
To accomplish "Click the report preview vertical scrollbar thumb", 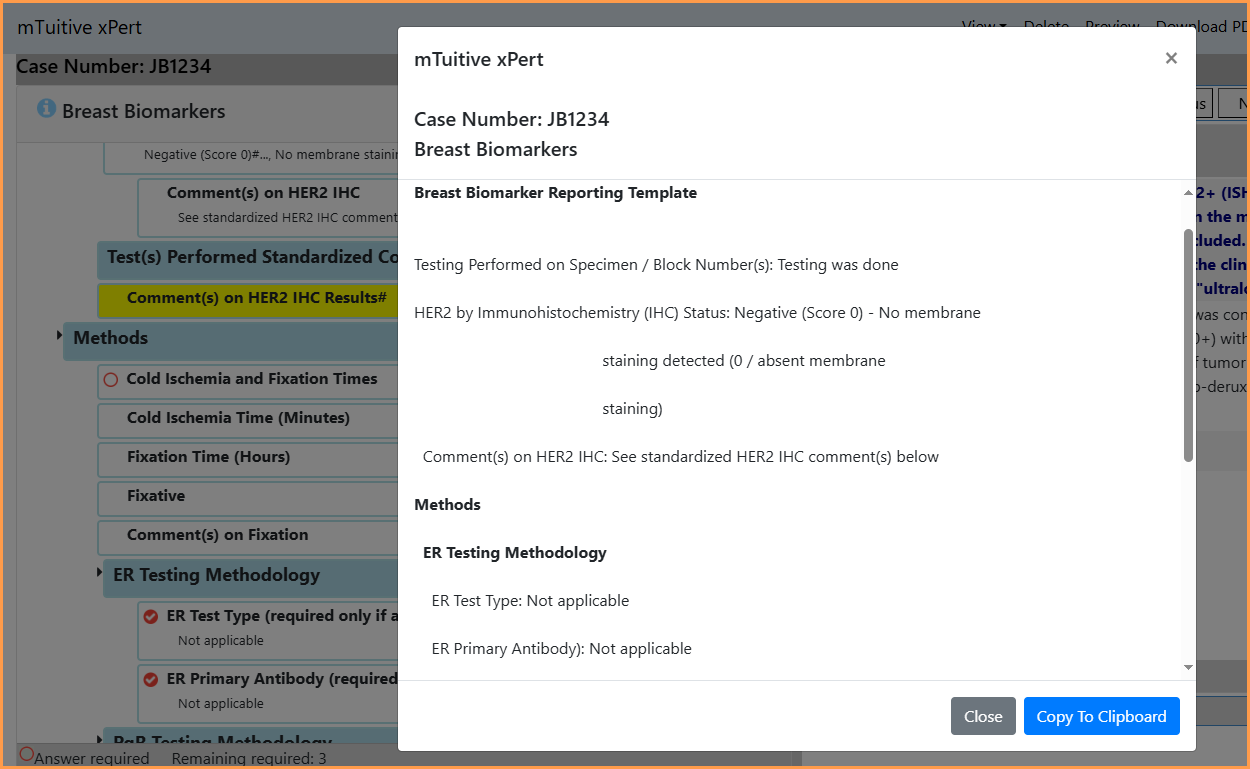I will coord(1188,345).
